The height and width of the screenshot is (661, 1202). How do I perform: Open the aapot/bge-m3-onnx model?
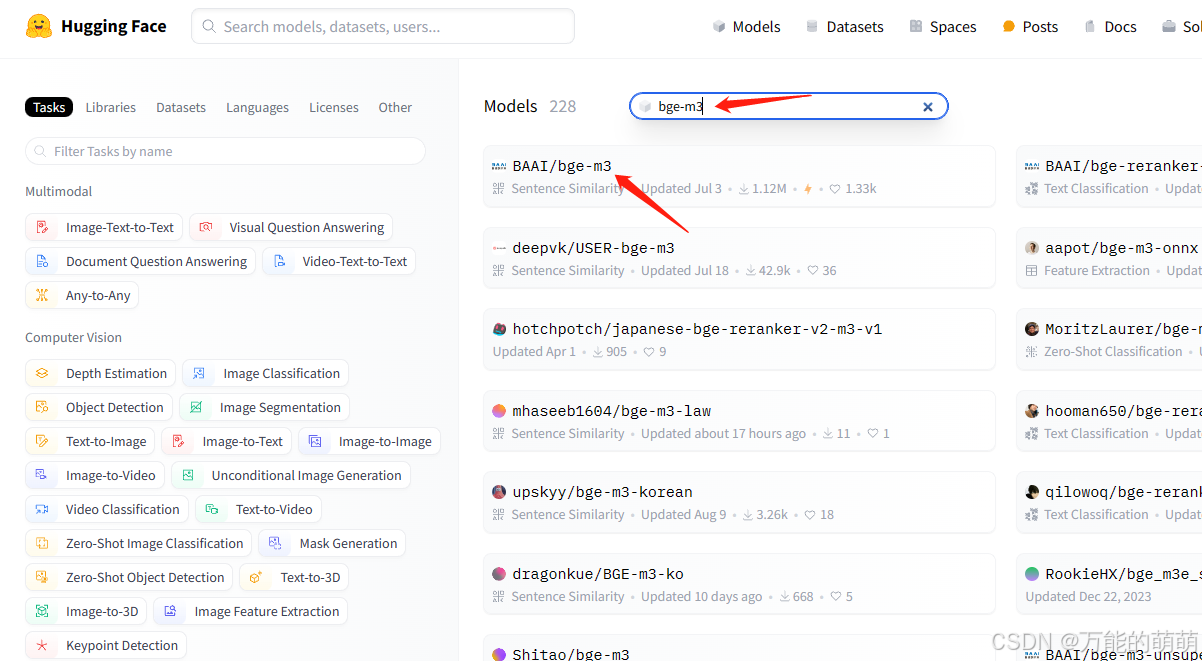[x=1109, y=258]
